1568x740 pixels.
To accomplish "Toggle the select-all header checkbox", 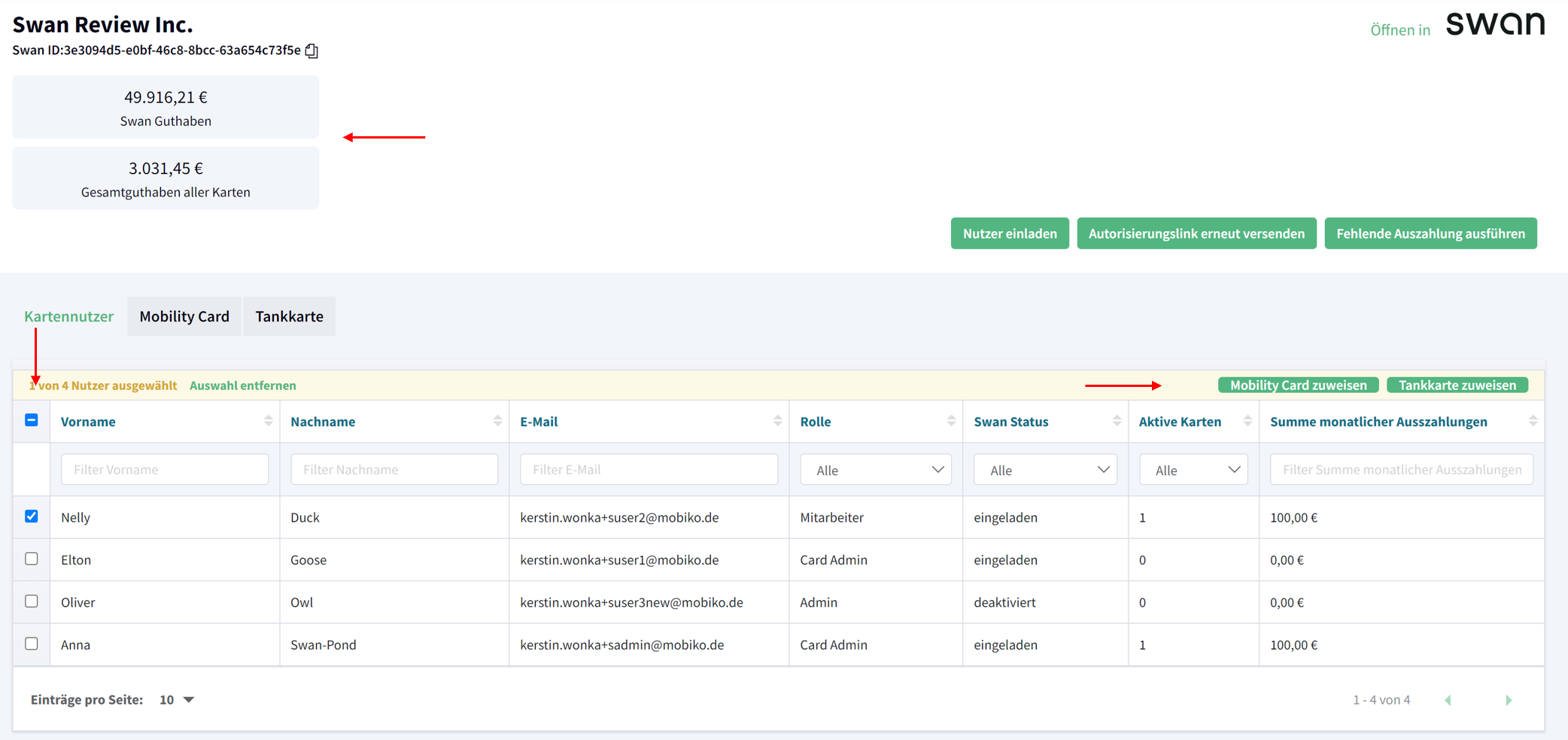I will click(x=32, y=420).
